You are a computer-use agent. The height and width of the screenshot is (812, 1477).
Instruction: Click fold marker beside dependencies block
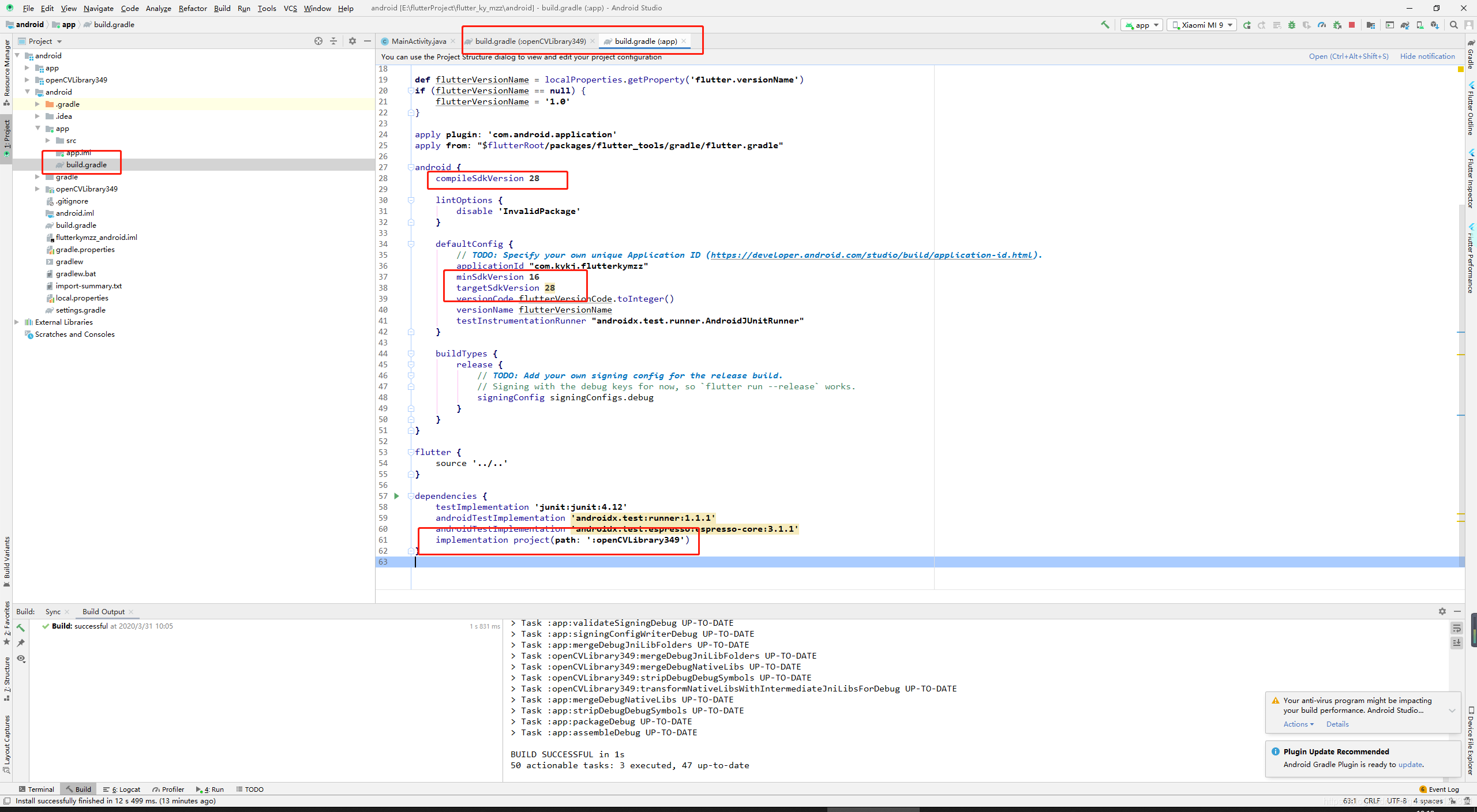point(411,496)
